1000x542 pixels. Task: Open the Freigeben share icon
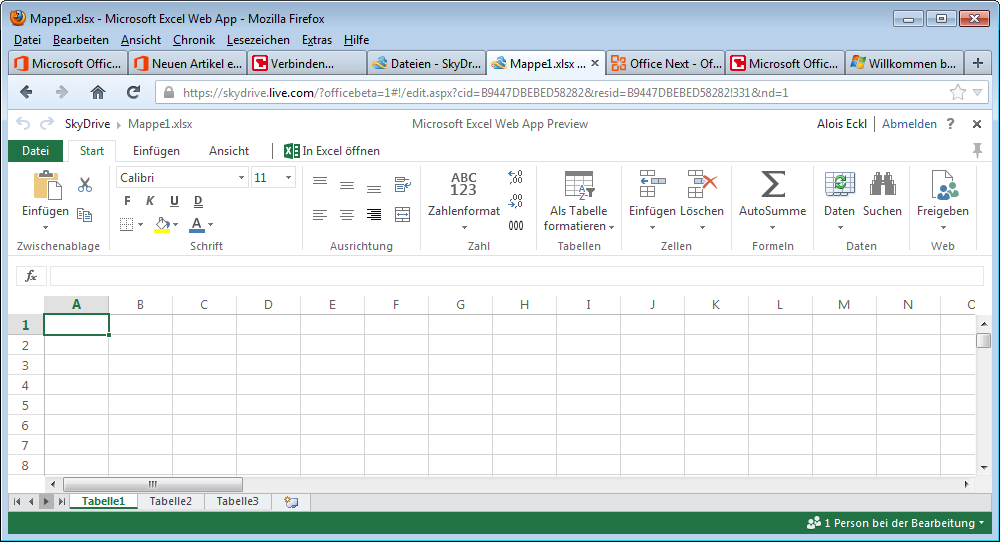tap(943, 184)
